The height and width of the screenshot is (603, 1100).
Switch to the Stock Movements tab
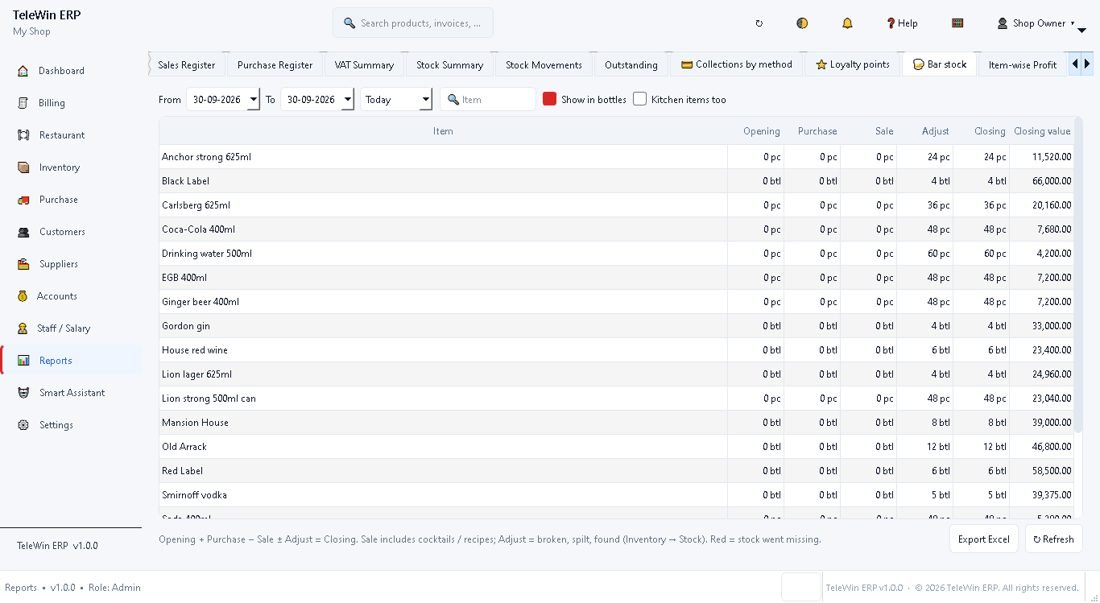point(544,65)
